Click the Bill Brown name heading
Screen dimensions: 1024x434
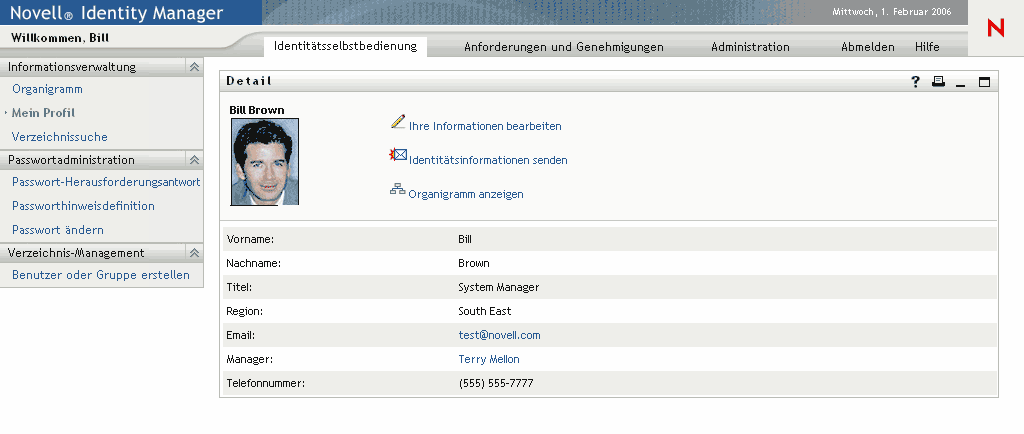(257, 110)
